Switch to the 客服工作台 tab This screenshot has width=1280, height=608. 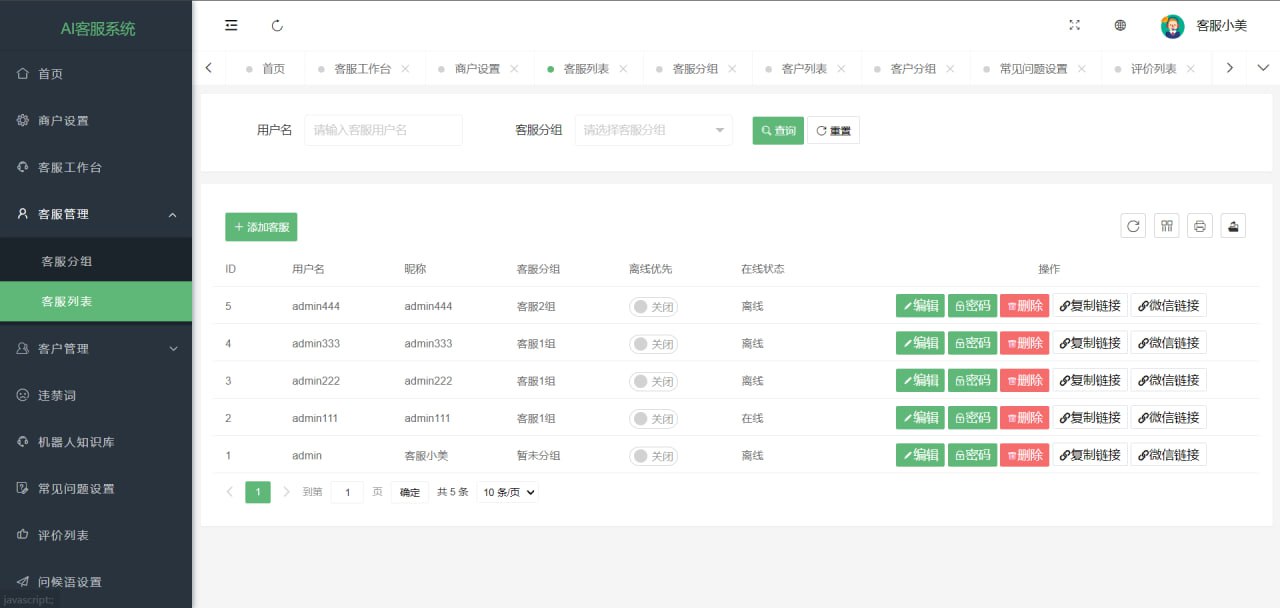362,69
